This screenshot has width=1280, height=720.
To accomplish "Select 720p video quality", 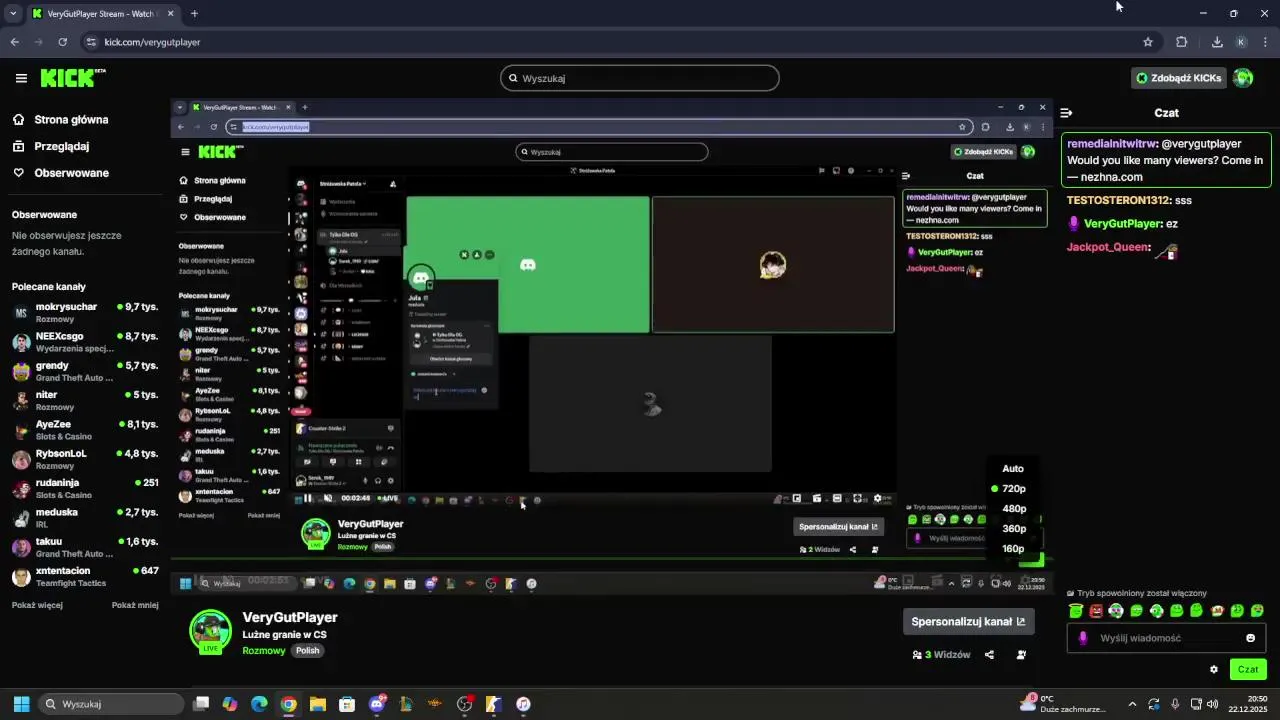I will tap(1013, 489).
